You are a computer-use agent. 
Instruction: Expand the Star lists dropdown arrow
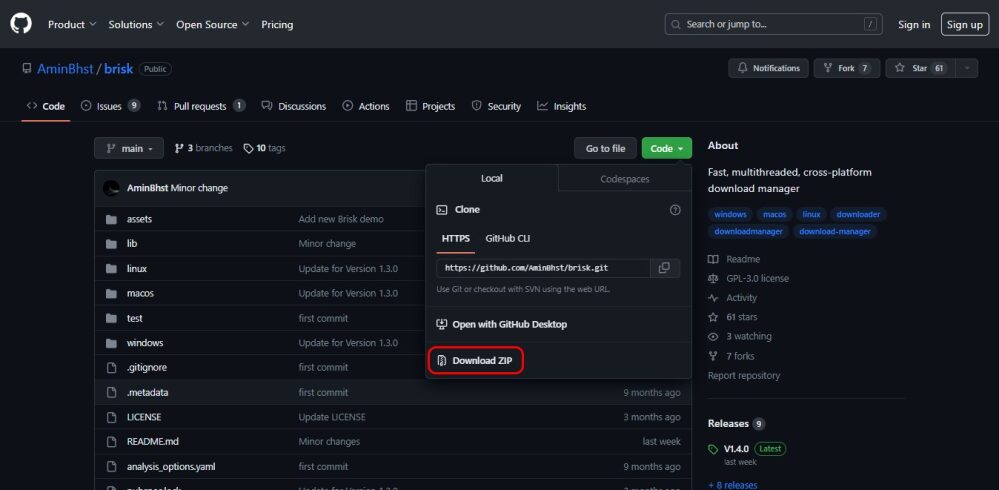967,68
